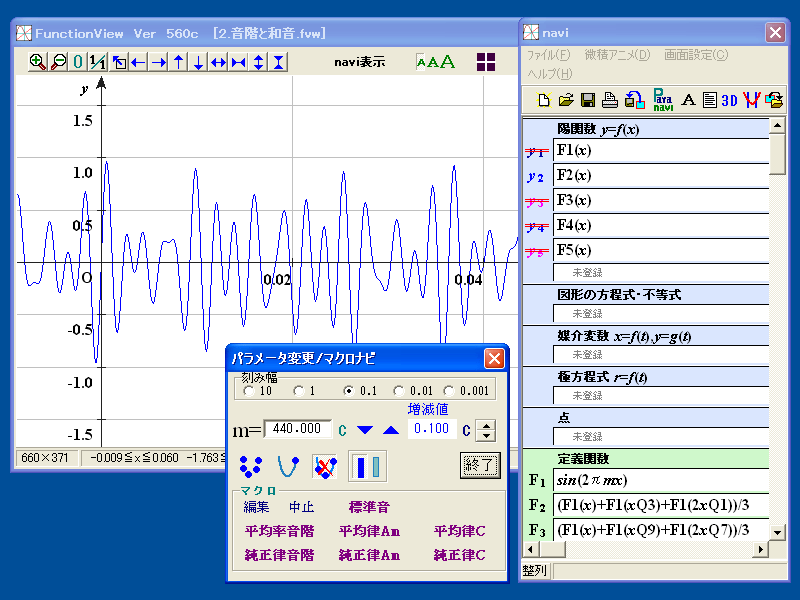Toggle visibility of y3 graph
The width and height of the screenshot is (800, 600).
pos(537,202)
